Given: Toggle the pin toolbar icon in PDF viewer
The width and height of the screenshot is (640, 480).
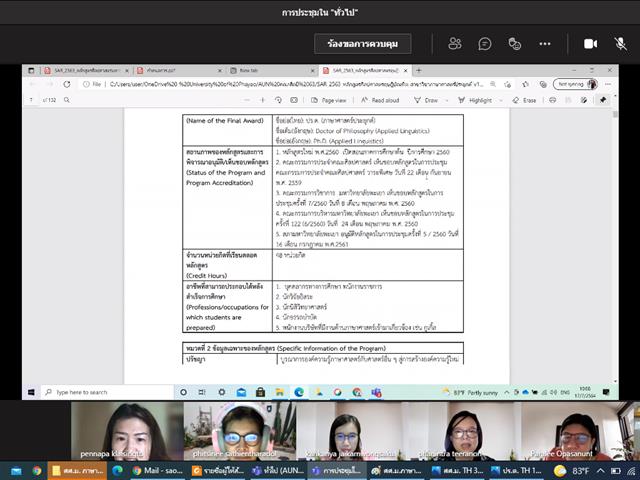Looking at the screenshot, I should point(603,100).
